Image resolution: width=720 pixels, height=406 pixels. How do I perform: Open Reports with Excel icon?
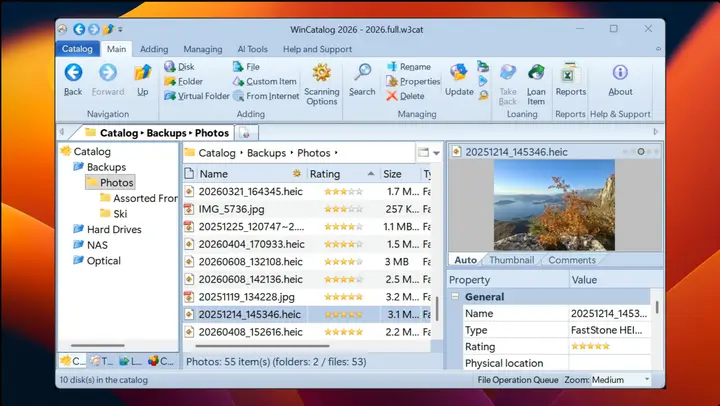click(x=570, y=73)
